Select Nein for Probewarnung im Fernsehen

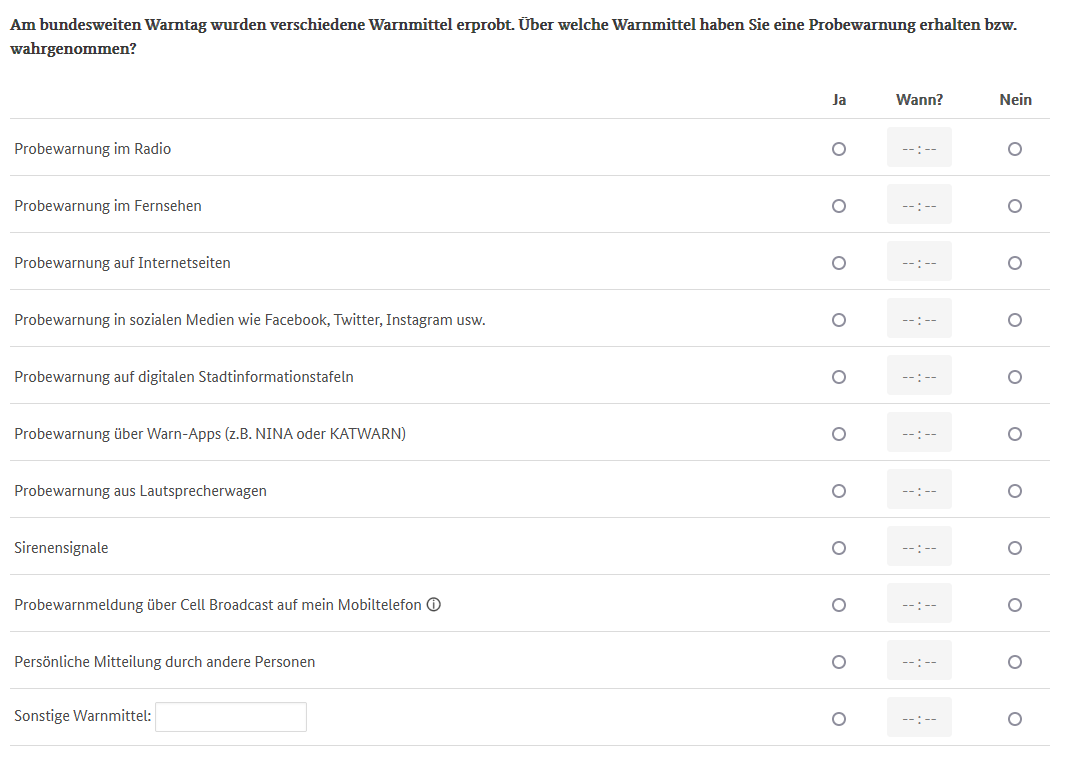(1015, 205)
